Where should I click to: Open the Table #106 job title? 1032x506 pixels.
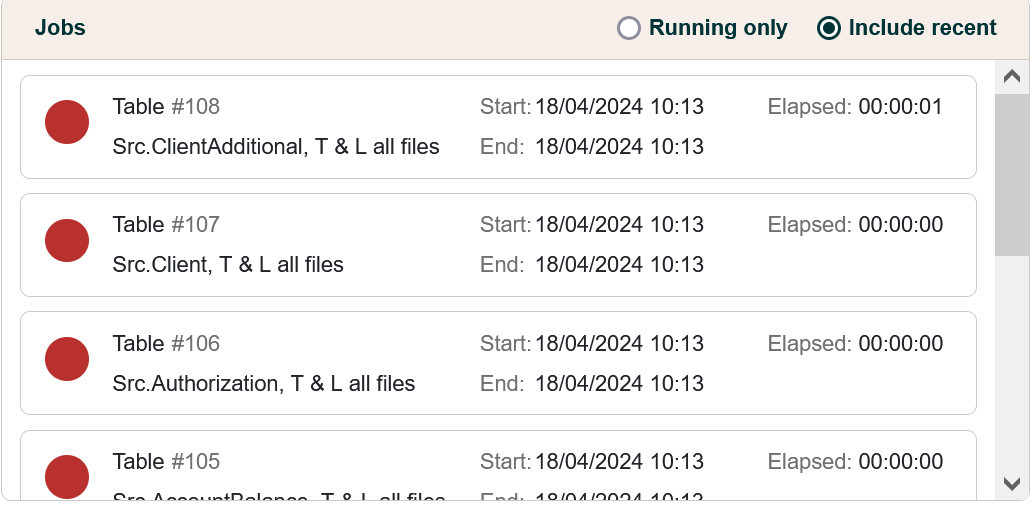click(166, 343)
